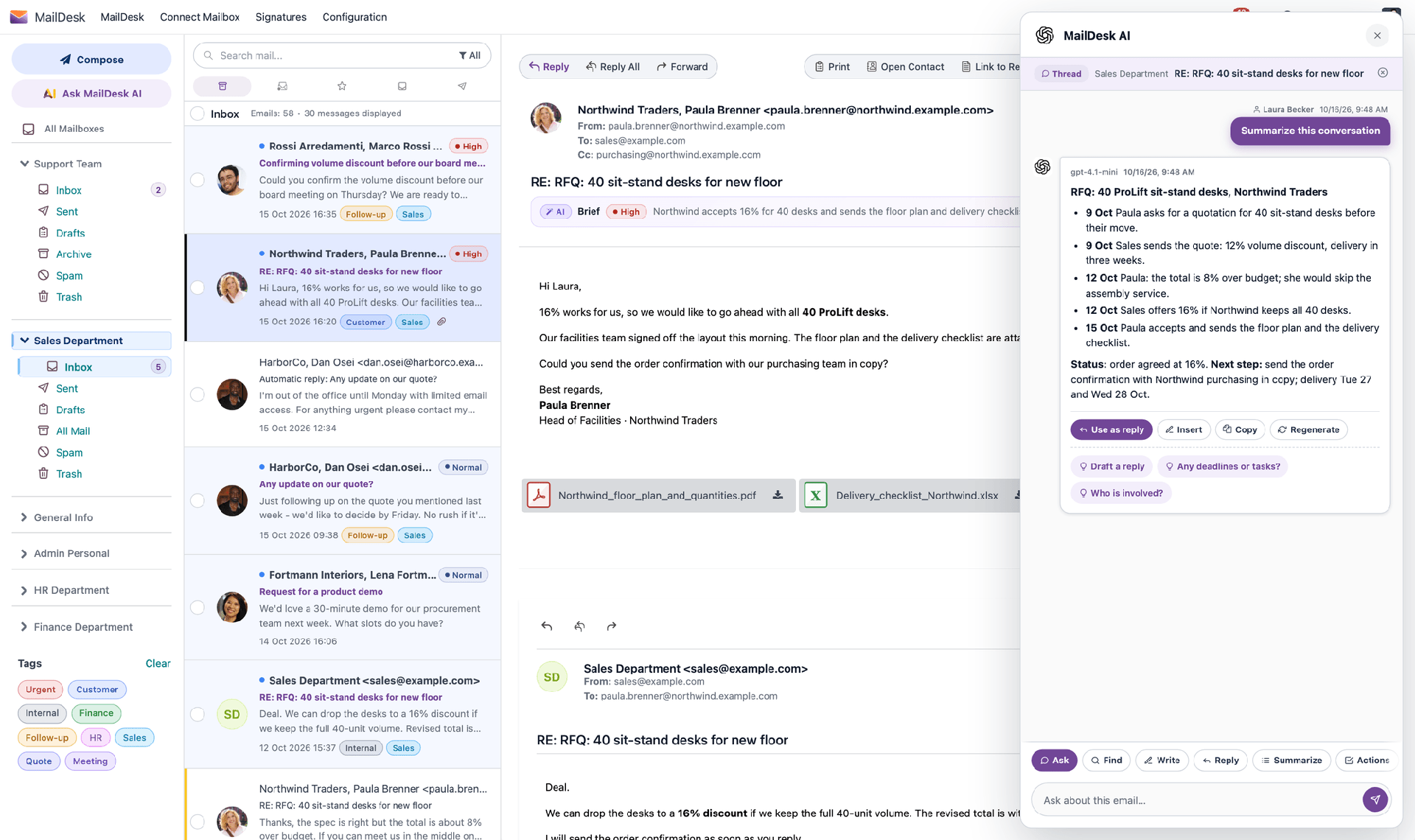Click Use as reply button

[x=1111, y=430]
